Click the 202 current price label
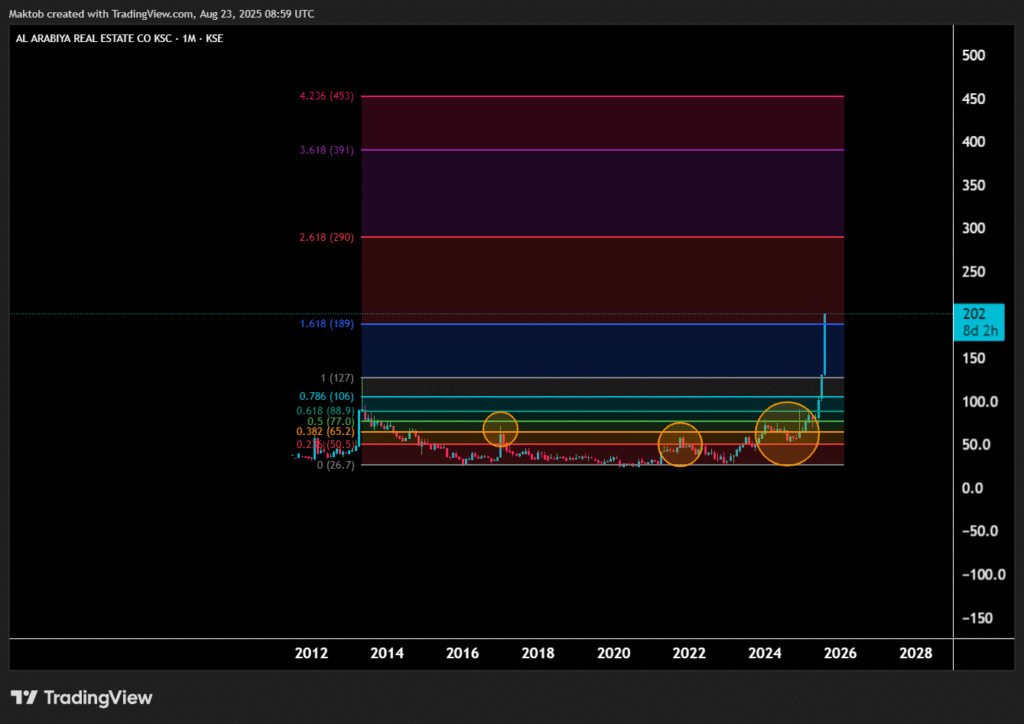The image size is (1024, 724). (972, 312)
